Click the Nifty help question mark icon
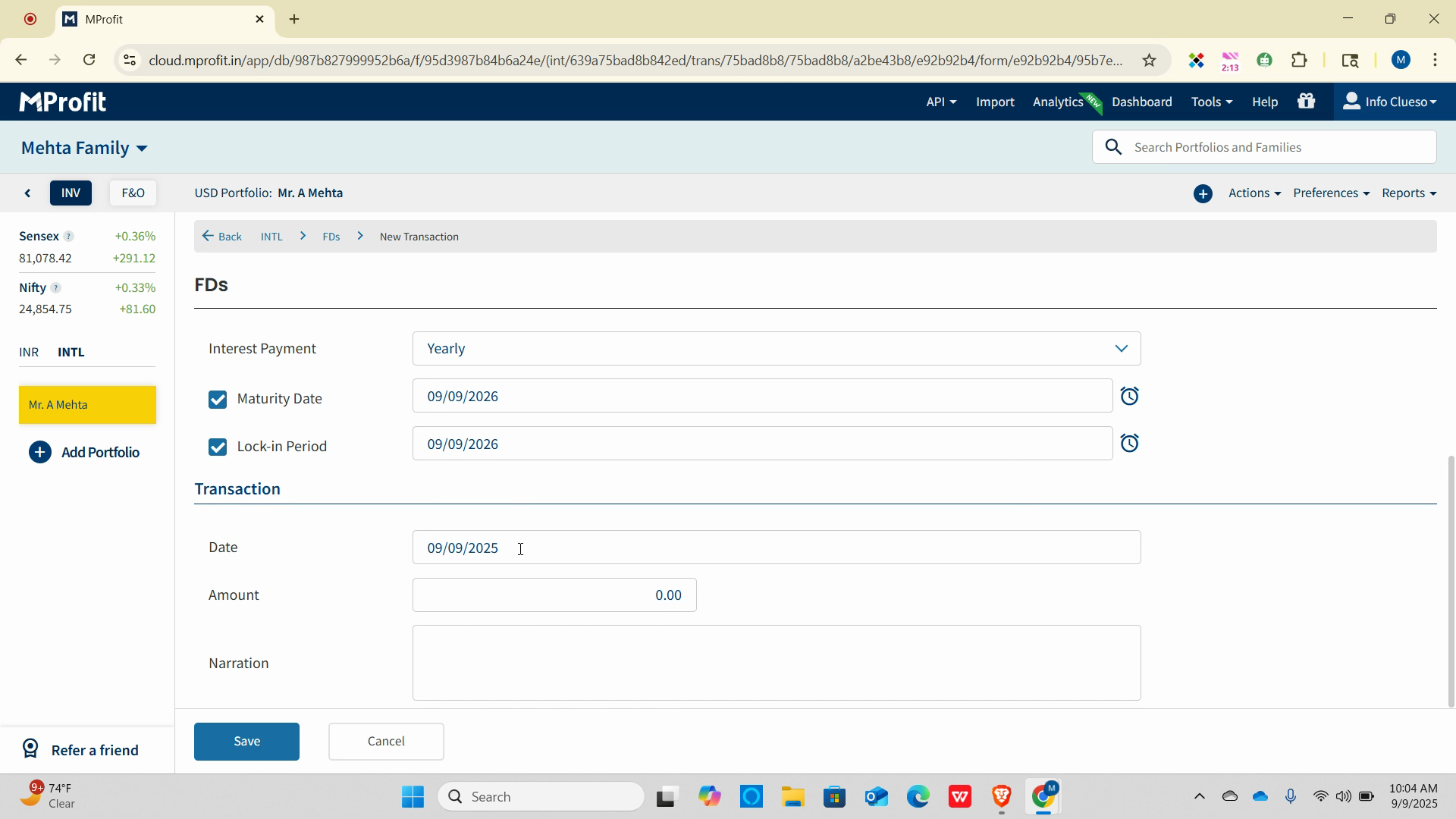Image resolution: width=1456 pixels, height=819 pixels. [55, 288]
